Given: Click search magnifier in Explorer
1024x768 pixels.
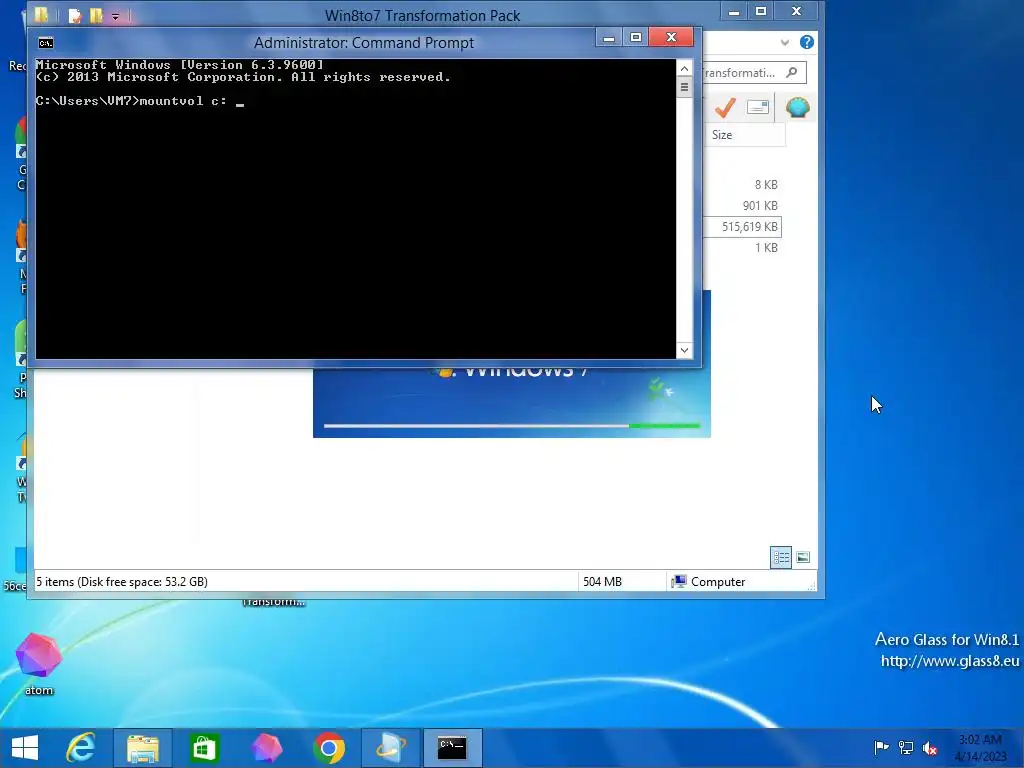Looking at the screenshot, I should pyautogui.click(x=792, y=72).
